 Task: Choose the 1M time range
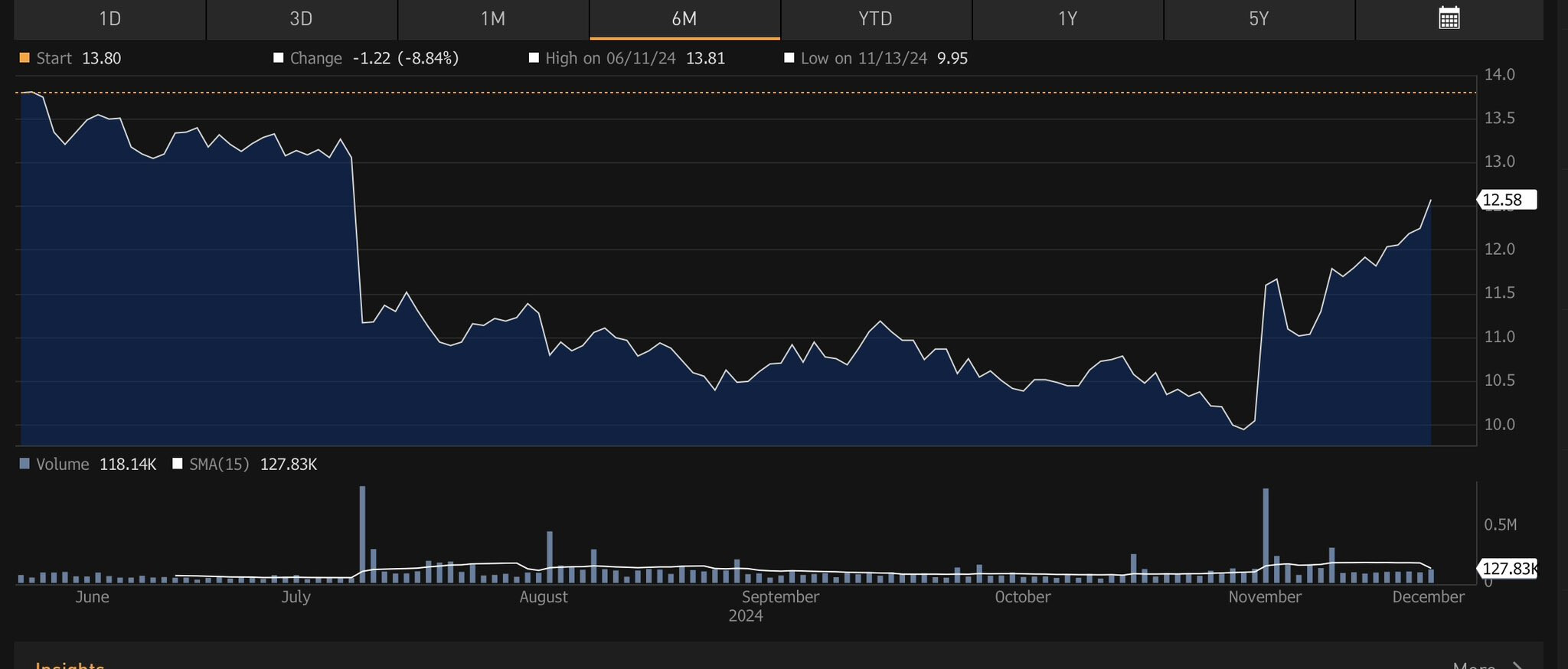click(492, 19)
